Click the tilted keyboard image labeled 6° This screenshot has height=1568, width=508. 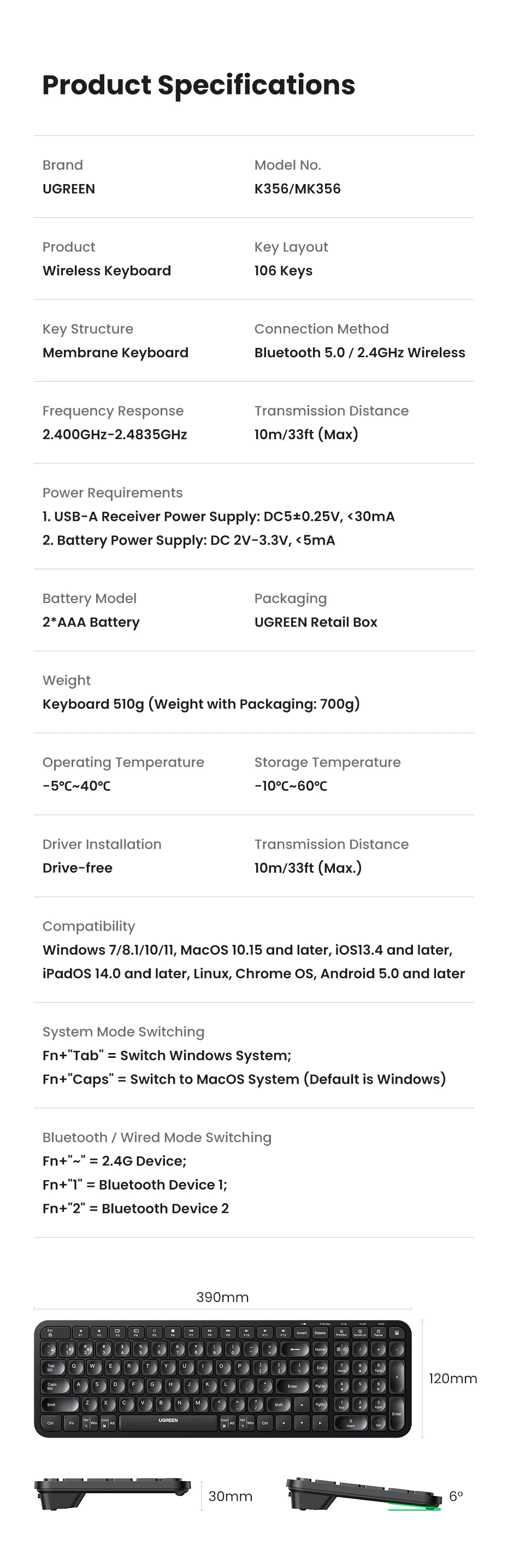(x=364, y=1493)
